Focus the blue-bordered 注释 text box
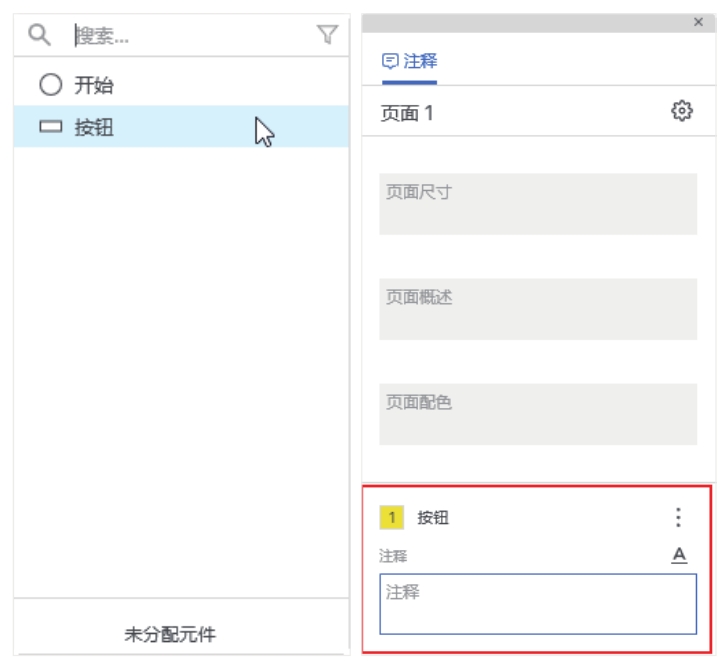Viewport: 725px width, 664px height. pyautogui.click(x=538, y=604)
